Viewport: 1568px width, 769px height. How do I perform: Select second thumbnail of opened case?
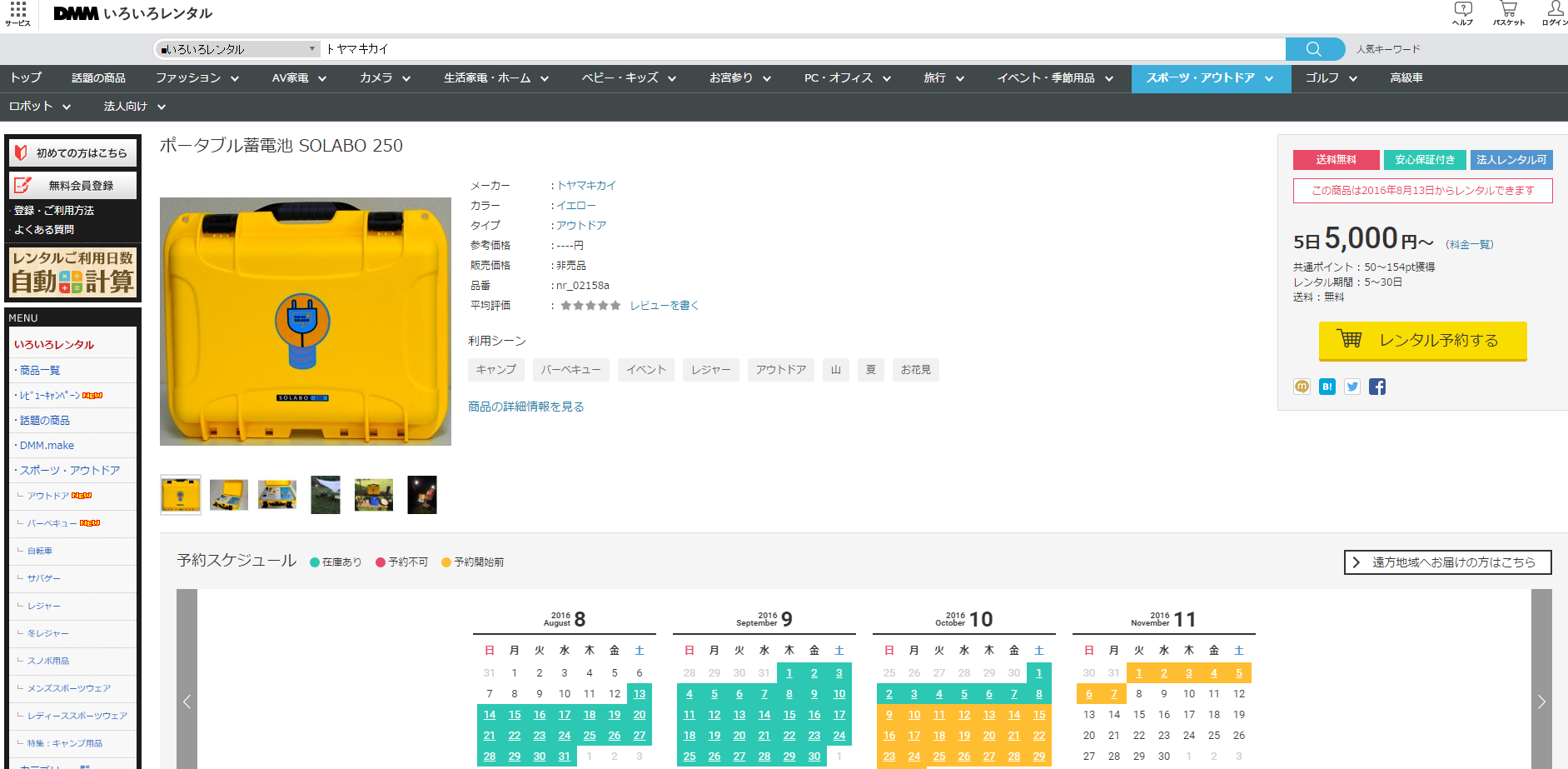(229, 495)
